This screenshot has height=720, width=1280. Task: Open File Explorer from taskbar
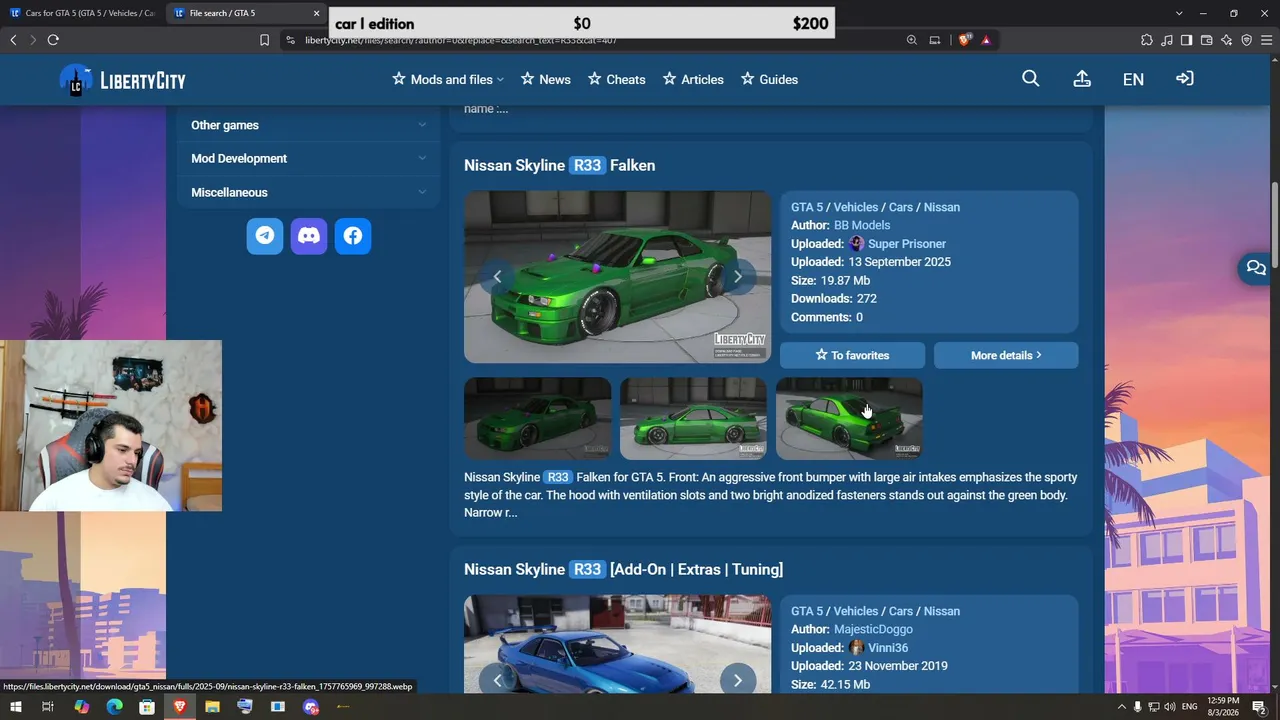click(x=212, y=707)
